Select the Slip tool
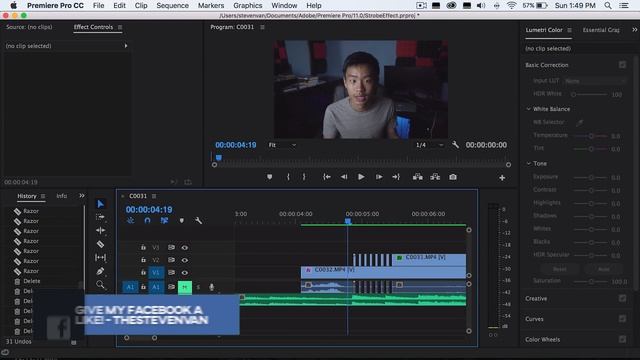 (x=100, y=258)
